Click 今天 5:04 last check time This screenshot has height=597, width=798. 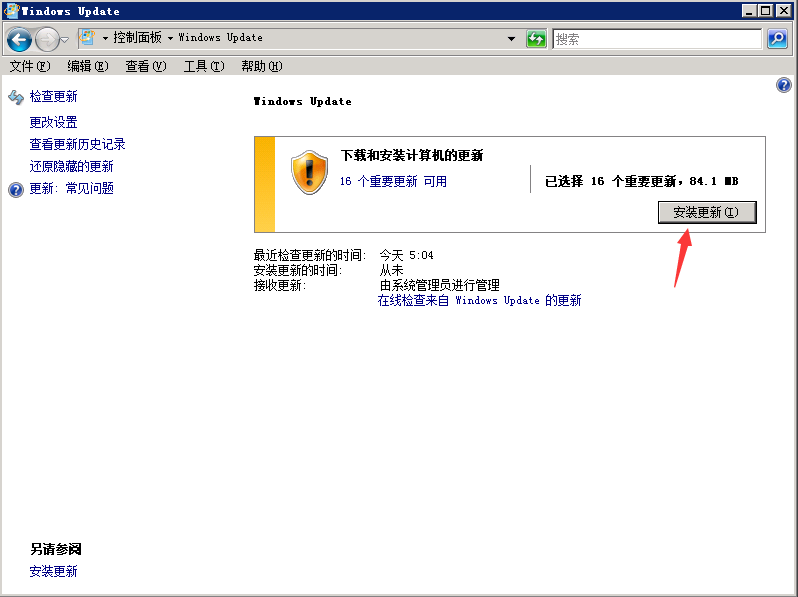coord(407,255)
